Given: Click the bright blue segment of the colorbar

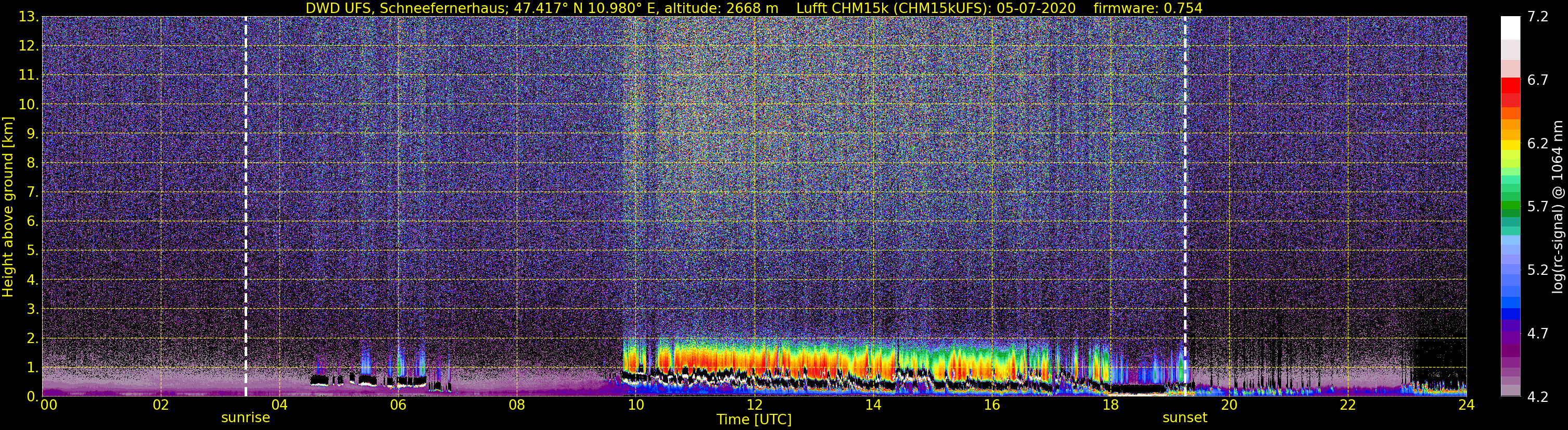Looking at the screenshot, I should coord(1510,301).
